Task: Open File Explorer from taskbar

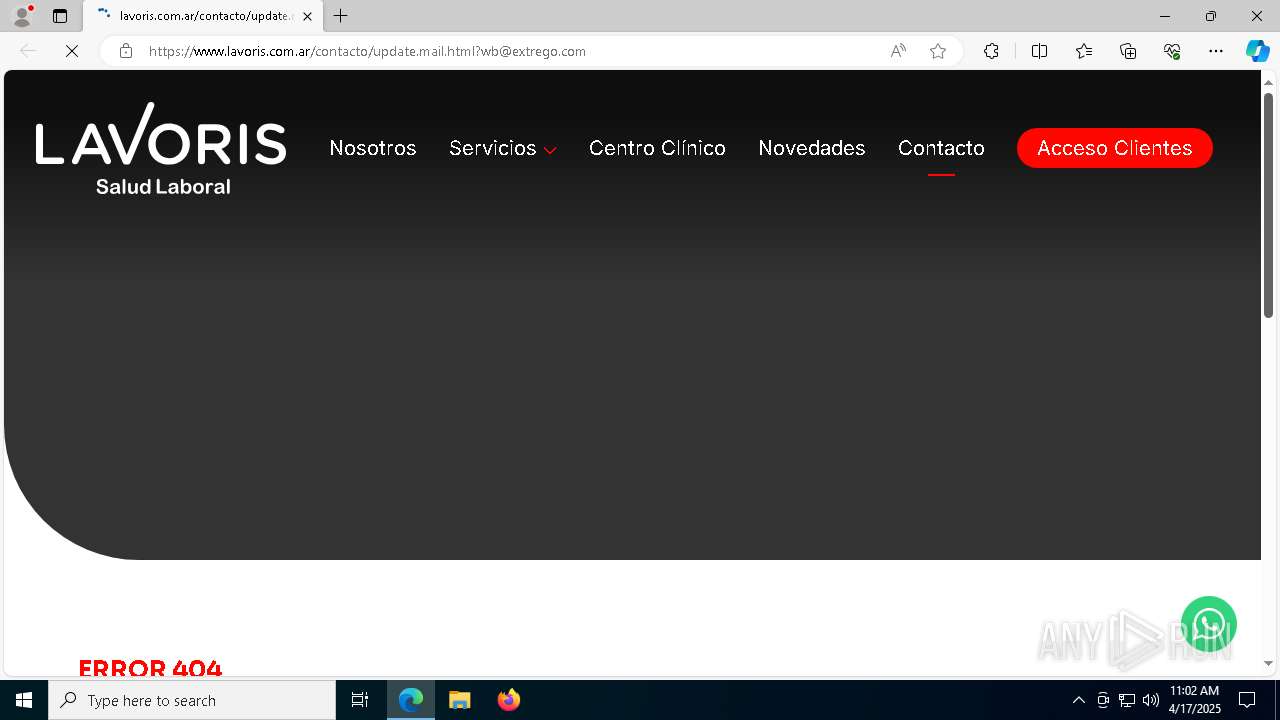Action: tap(460, 700)
